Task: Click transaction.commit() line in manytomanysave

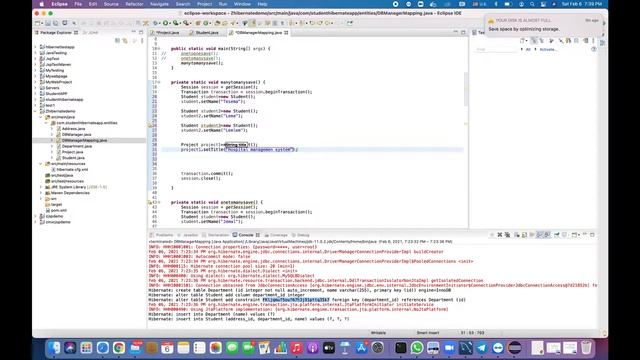Action: (207, 173)
